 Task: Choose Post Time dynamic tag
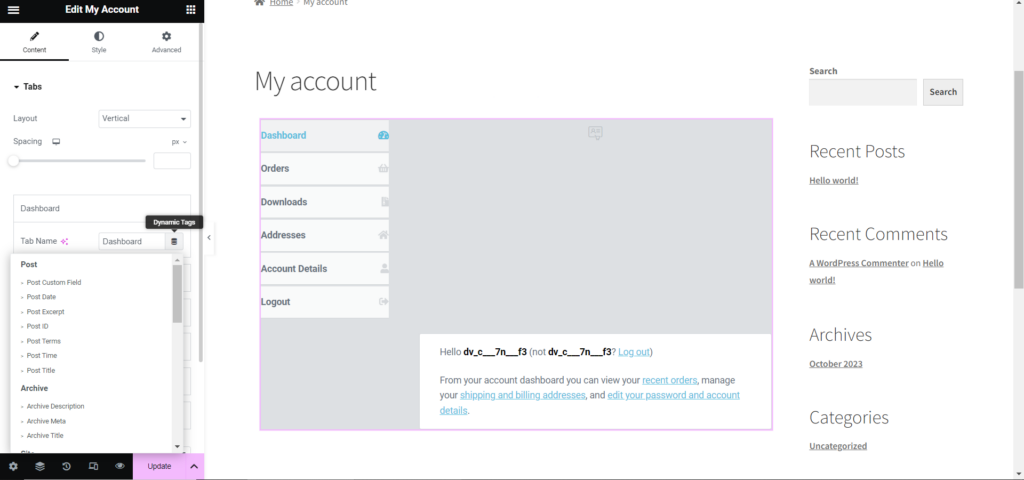tap(42, 356)
